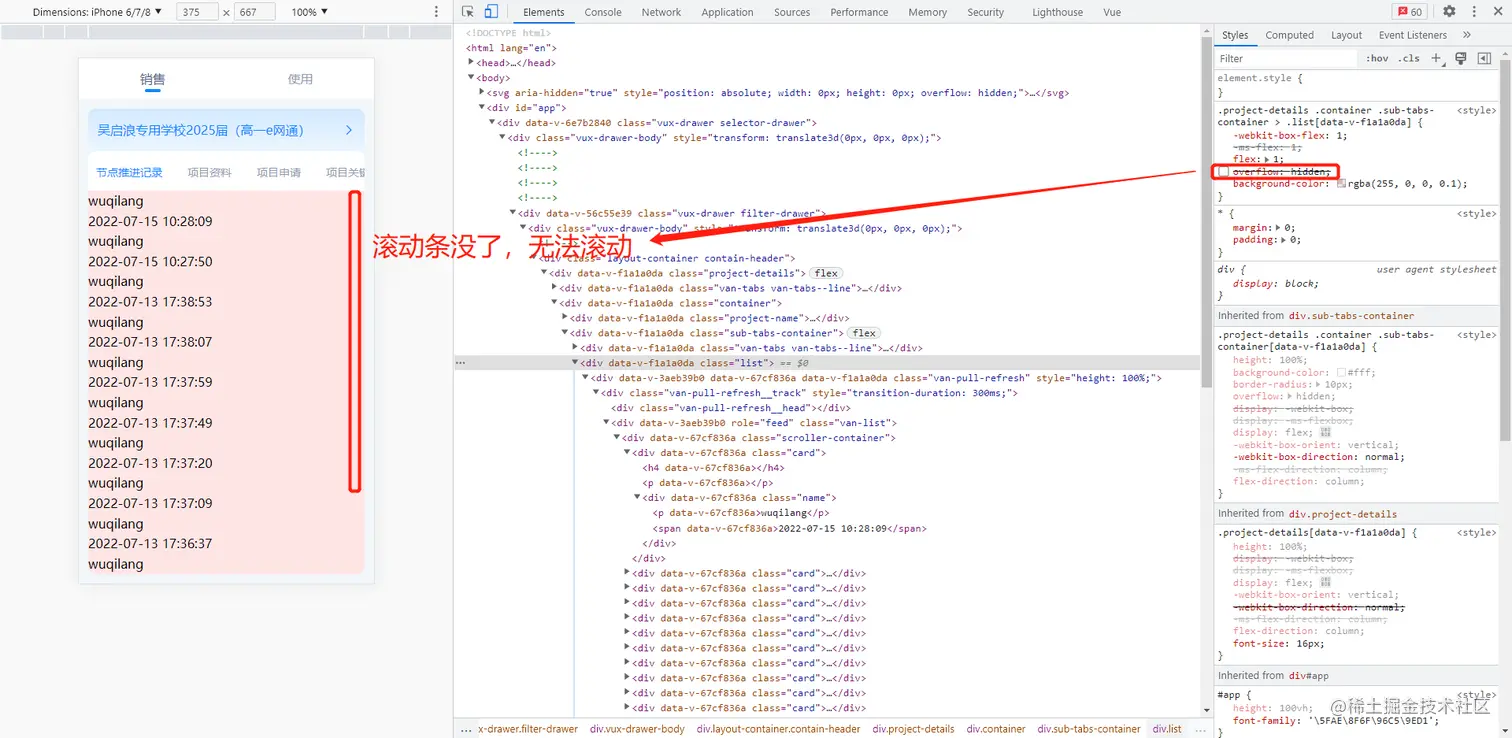The image size is (1512, 738).
Task: Collapse the div id="app" node
Action: tap(481, 108)
